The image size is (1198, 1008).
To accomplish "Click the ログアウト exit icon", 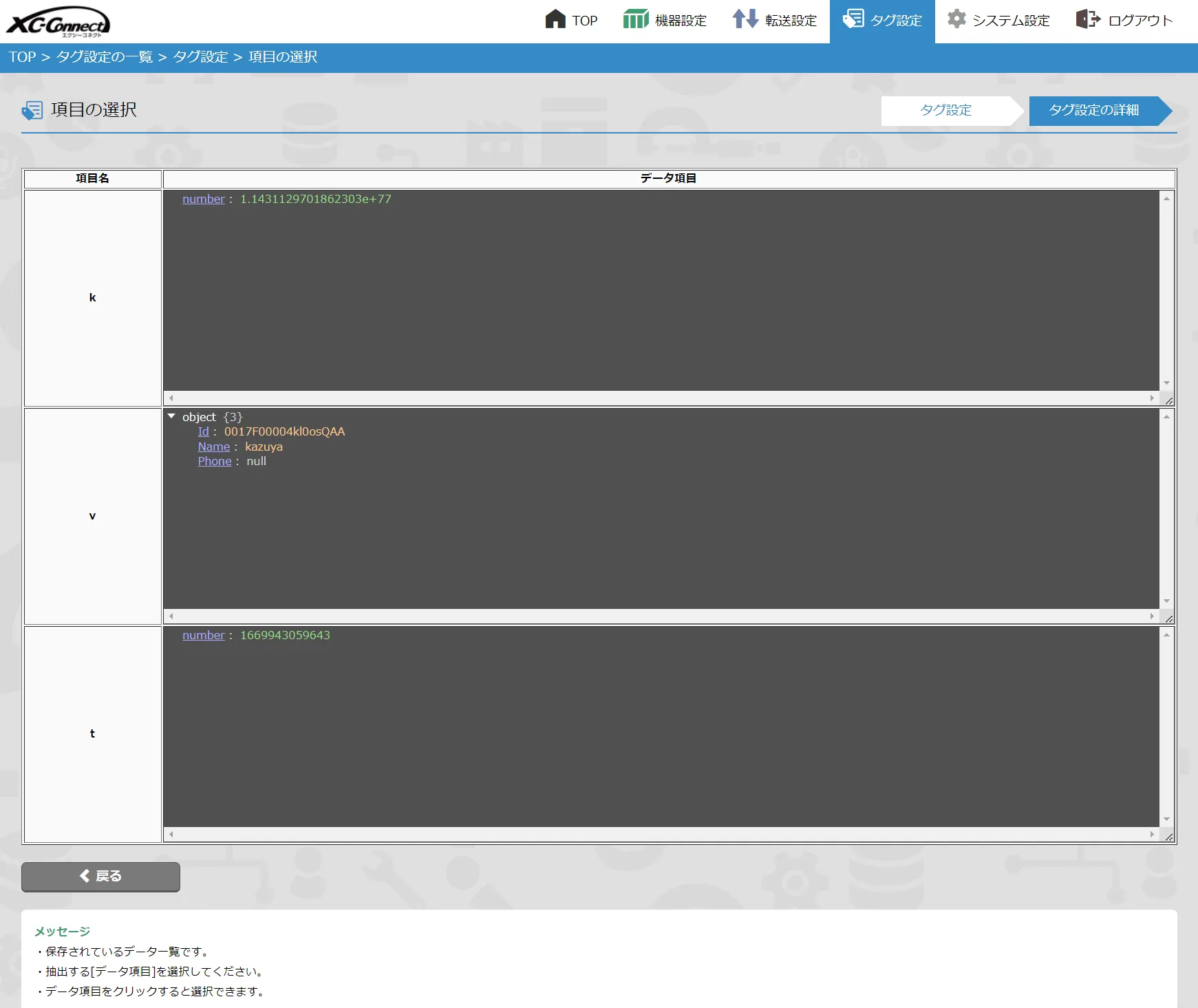I will click(1088, 19).
